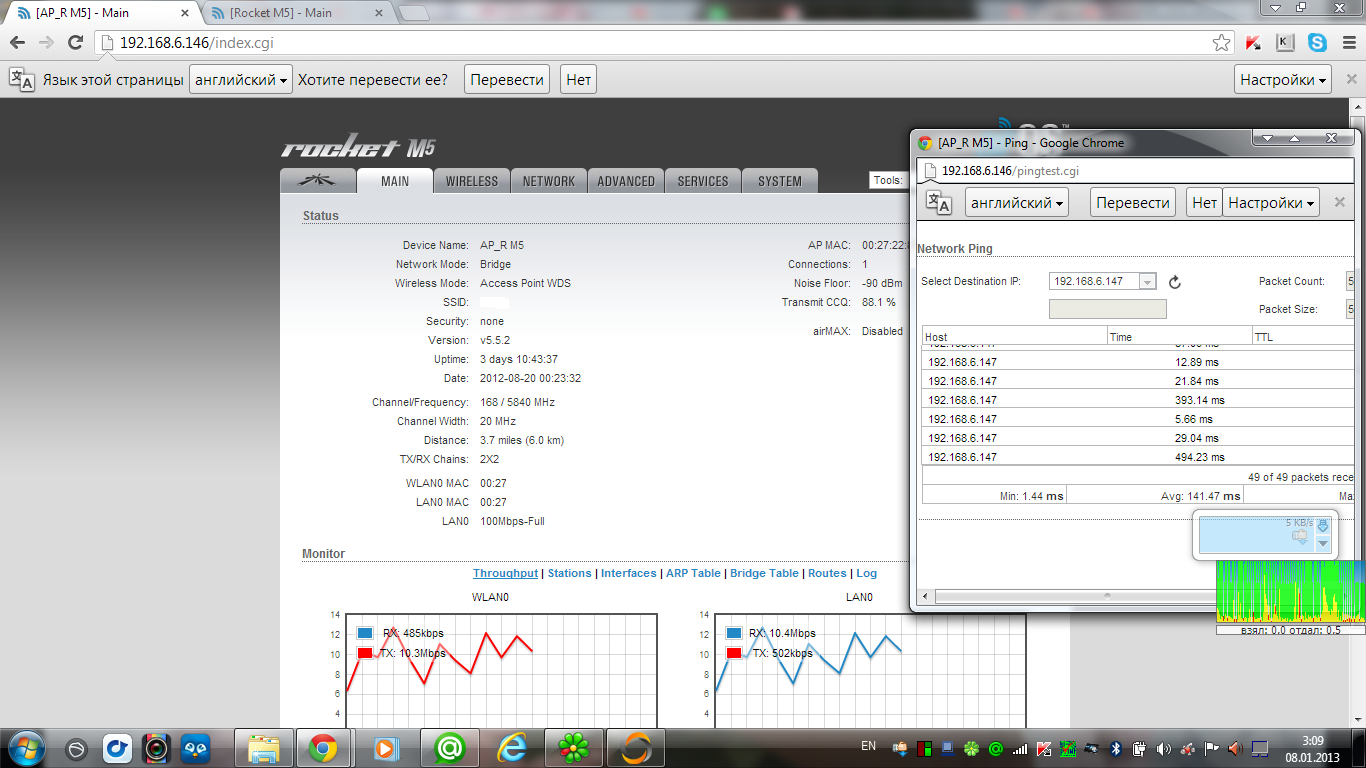Click Нет in the Ping window translate bar

click(1204, 203)
